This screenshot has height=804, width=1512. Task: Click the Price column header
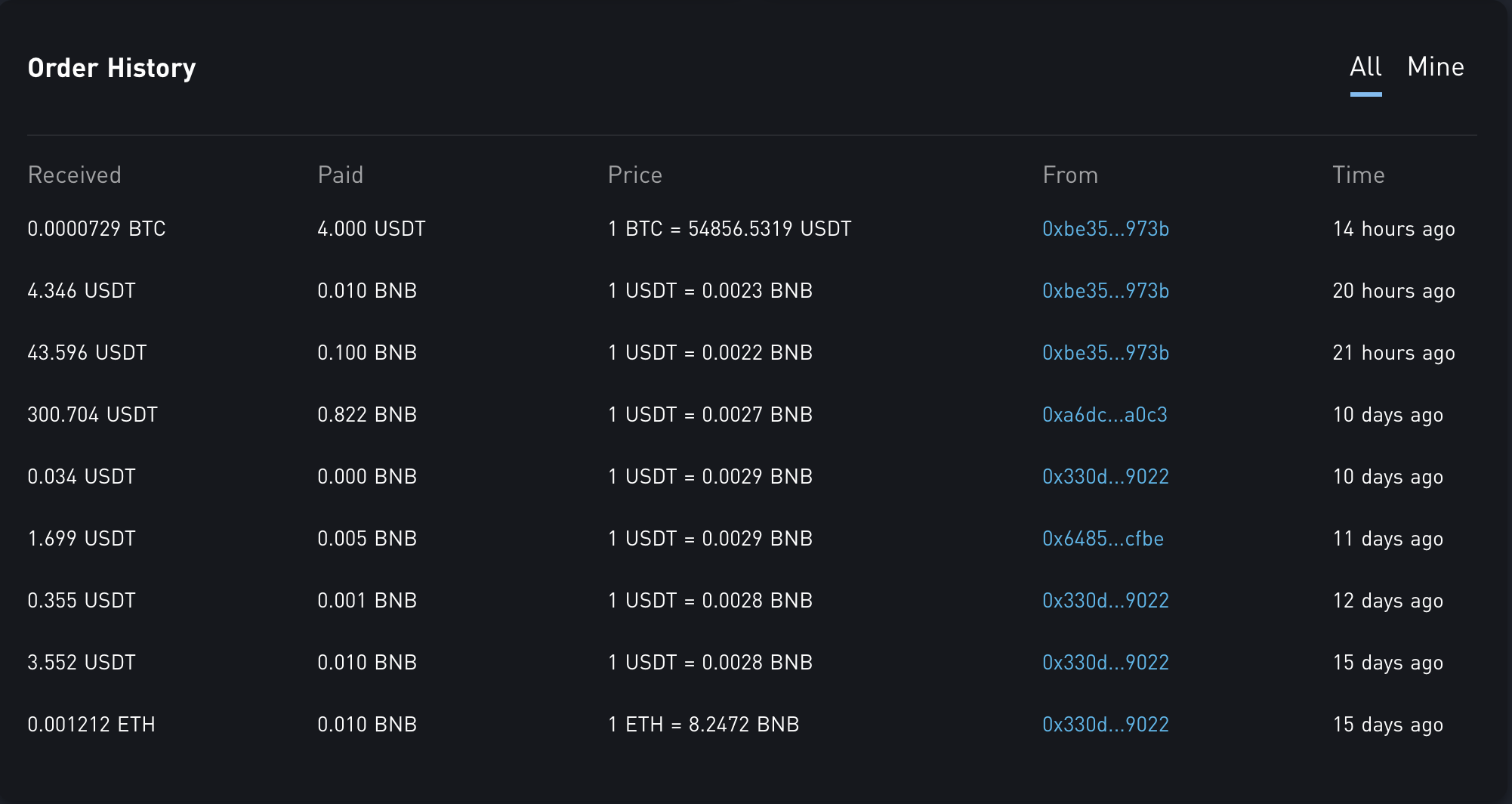pyautogui.click(x=635, y=175)
